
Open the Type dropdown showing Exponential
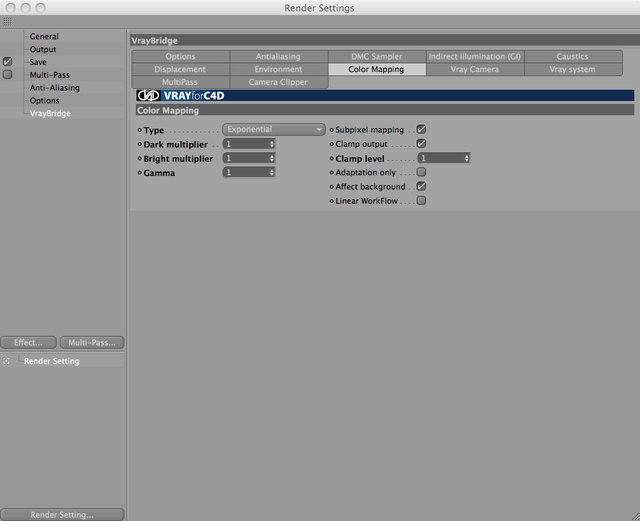pyautogui.click(x=274, y=129)
